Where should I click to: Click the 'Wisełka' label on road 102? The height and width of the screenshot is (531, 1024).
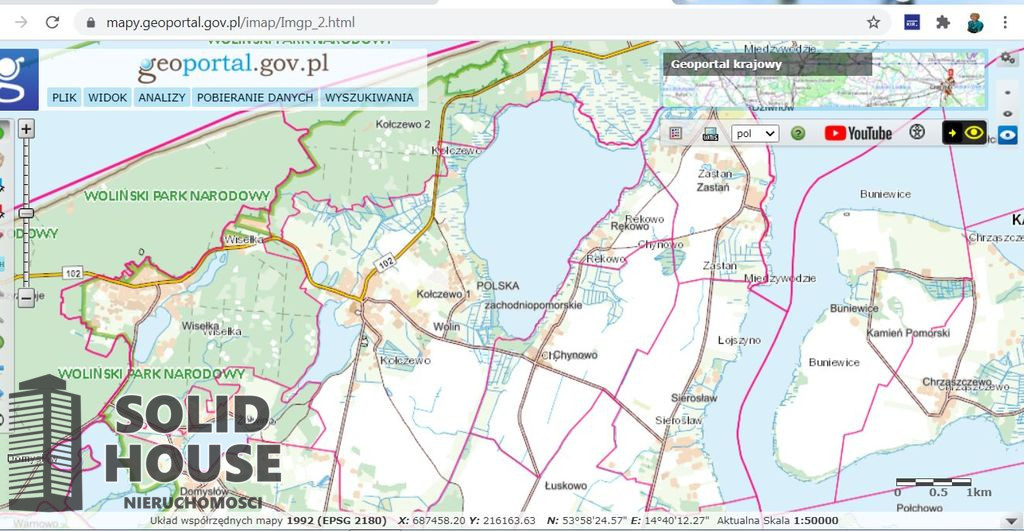[244, 240]
